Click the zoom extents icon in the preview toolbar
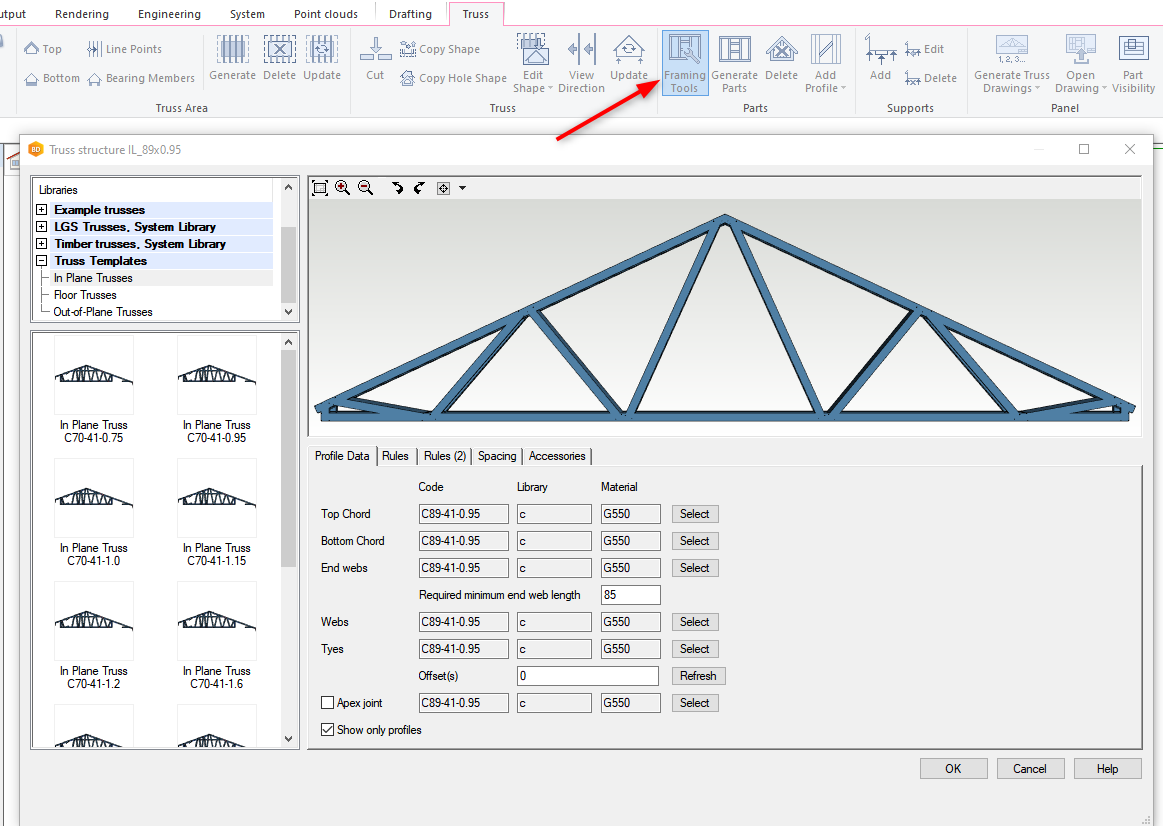Viewport: 1163px width, 826px height. click(x=320, y=188)
